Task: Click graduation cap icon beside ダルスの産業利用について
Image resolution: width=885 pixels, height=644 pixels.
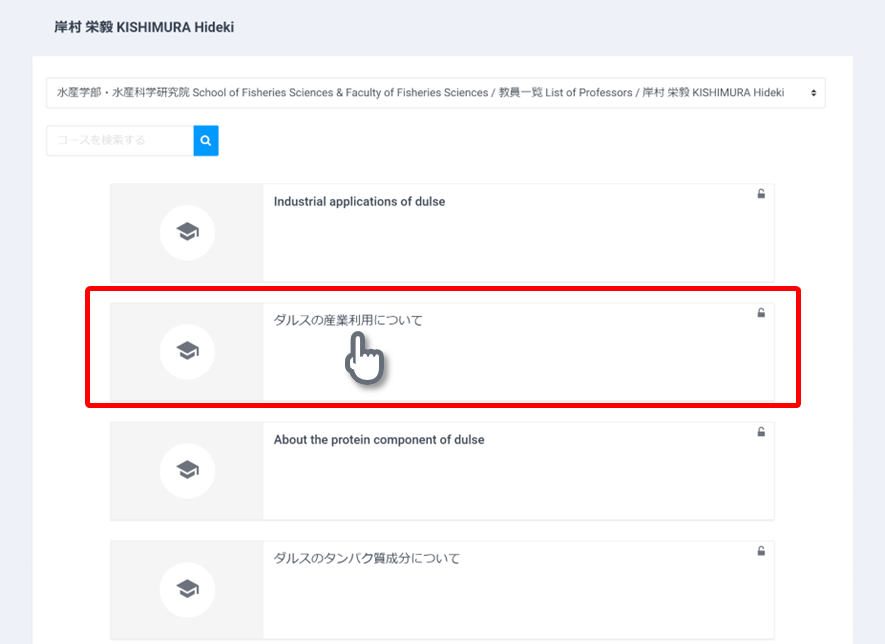Action: (187, 351)
